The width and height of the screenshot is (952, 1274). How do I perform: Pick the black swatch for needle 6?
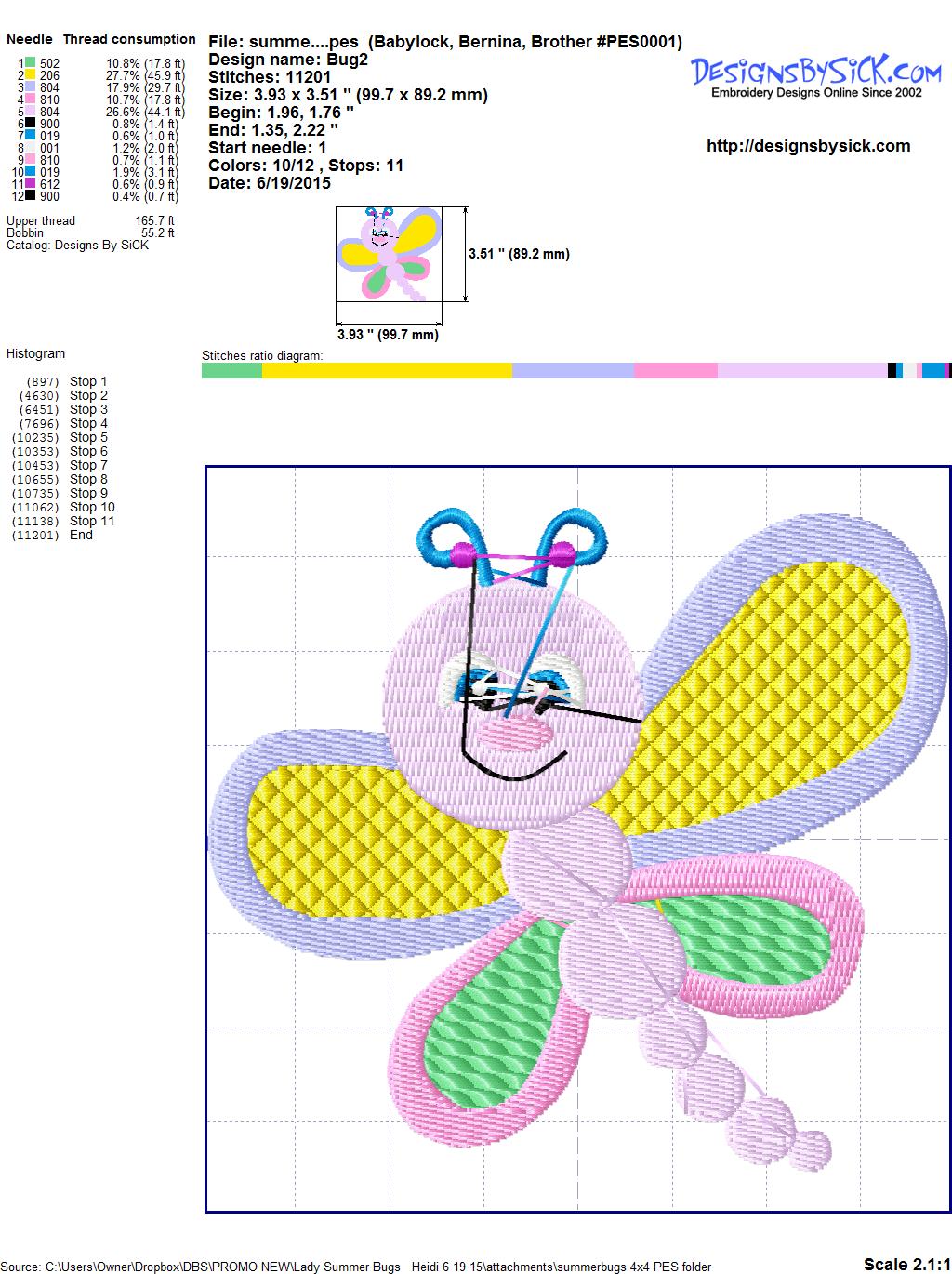point(31,124)
